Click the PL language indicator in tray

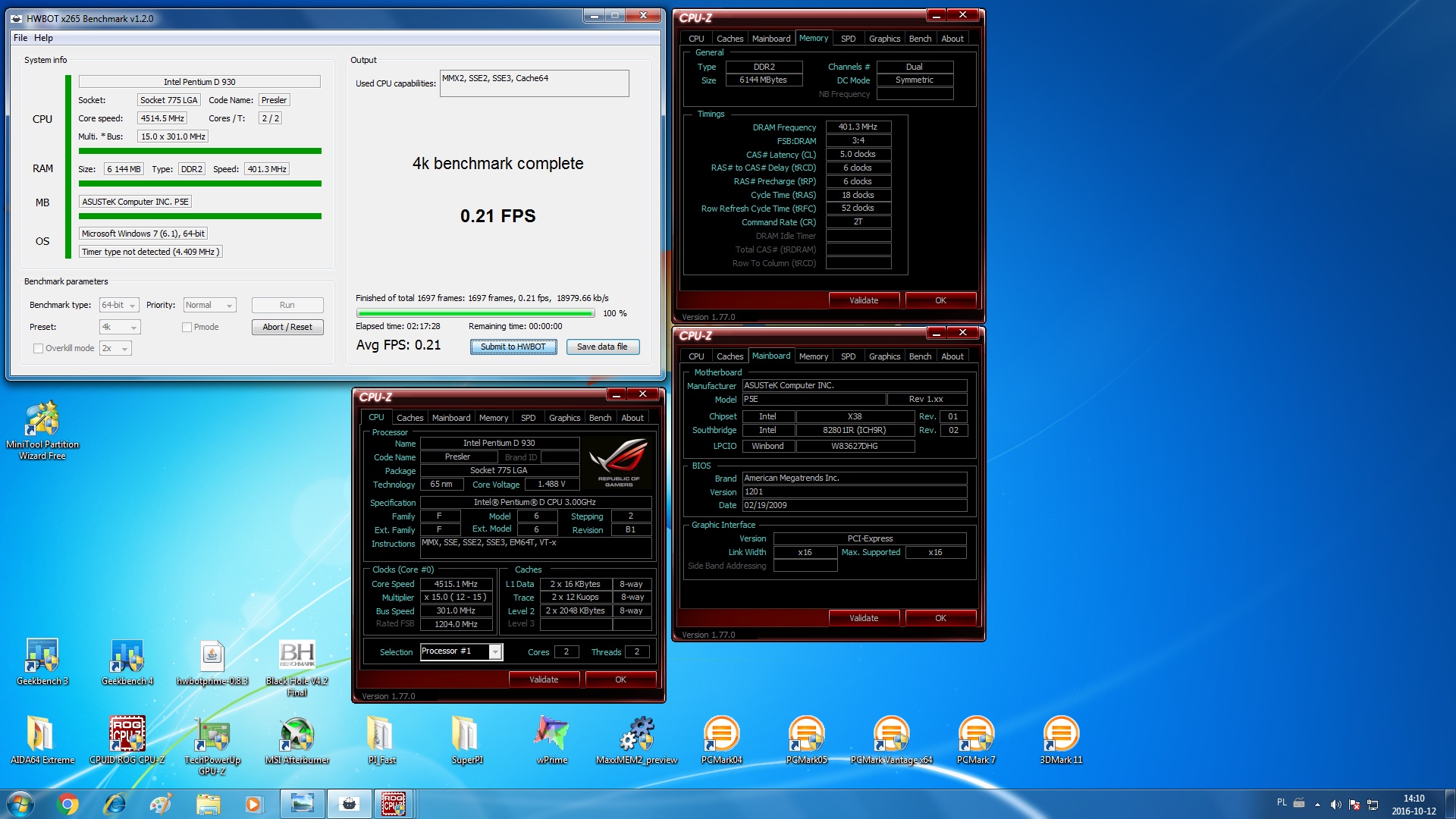coord(1282,802)
